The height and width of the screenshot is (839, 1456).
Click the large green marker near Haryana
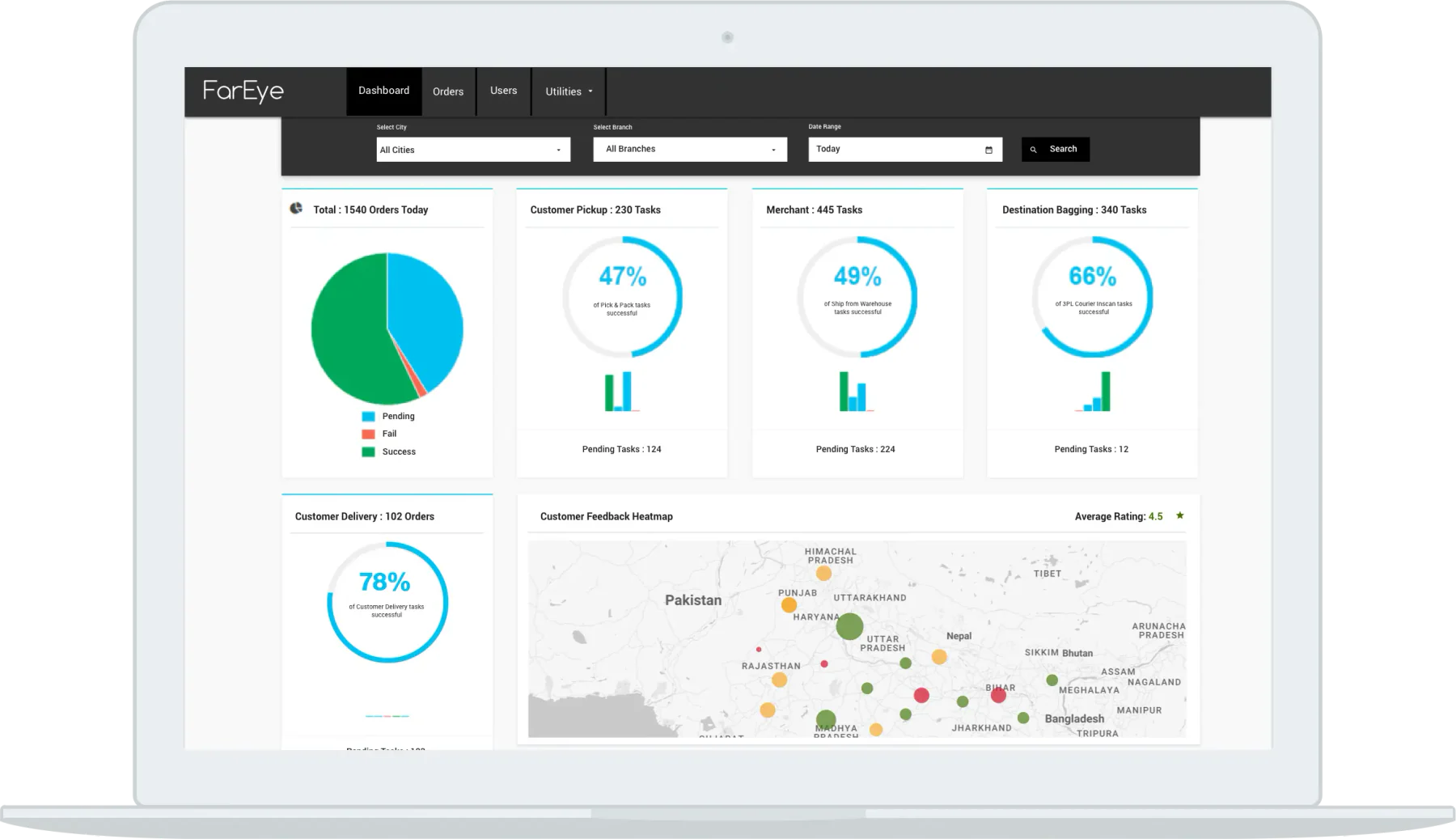(x=849, y=626)
